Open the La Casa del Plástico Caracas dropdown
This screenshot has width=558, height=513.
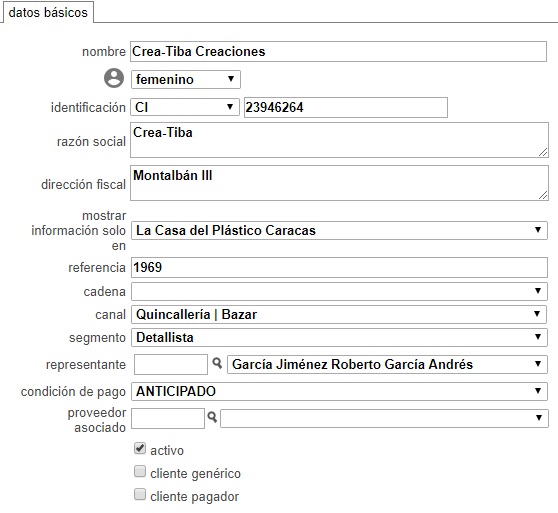[x=339, y=231]
